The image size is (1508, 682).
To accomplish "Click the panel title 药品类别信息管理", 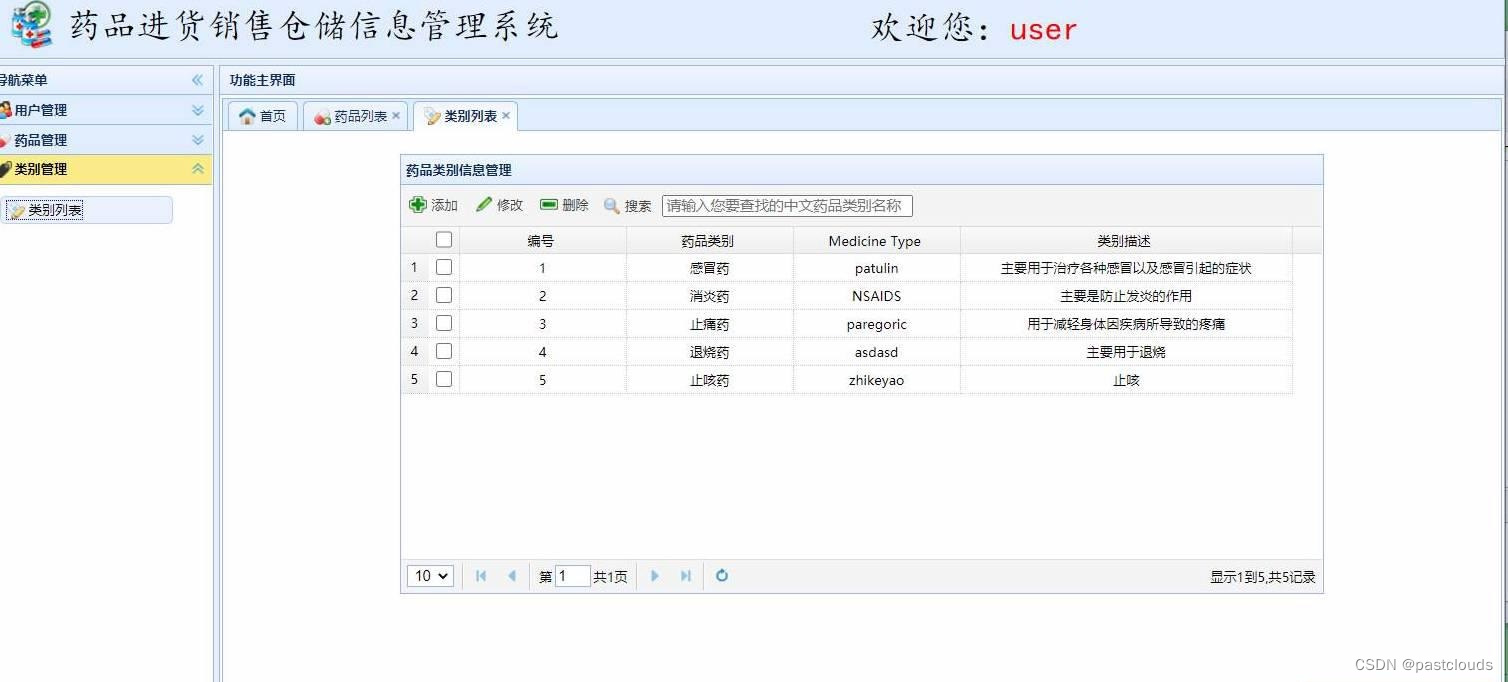I will click(x=458, y=171).
